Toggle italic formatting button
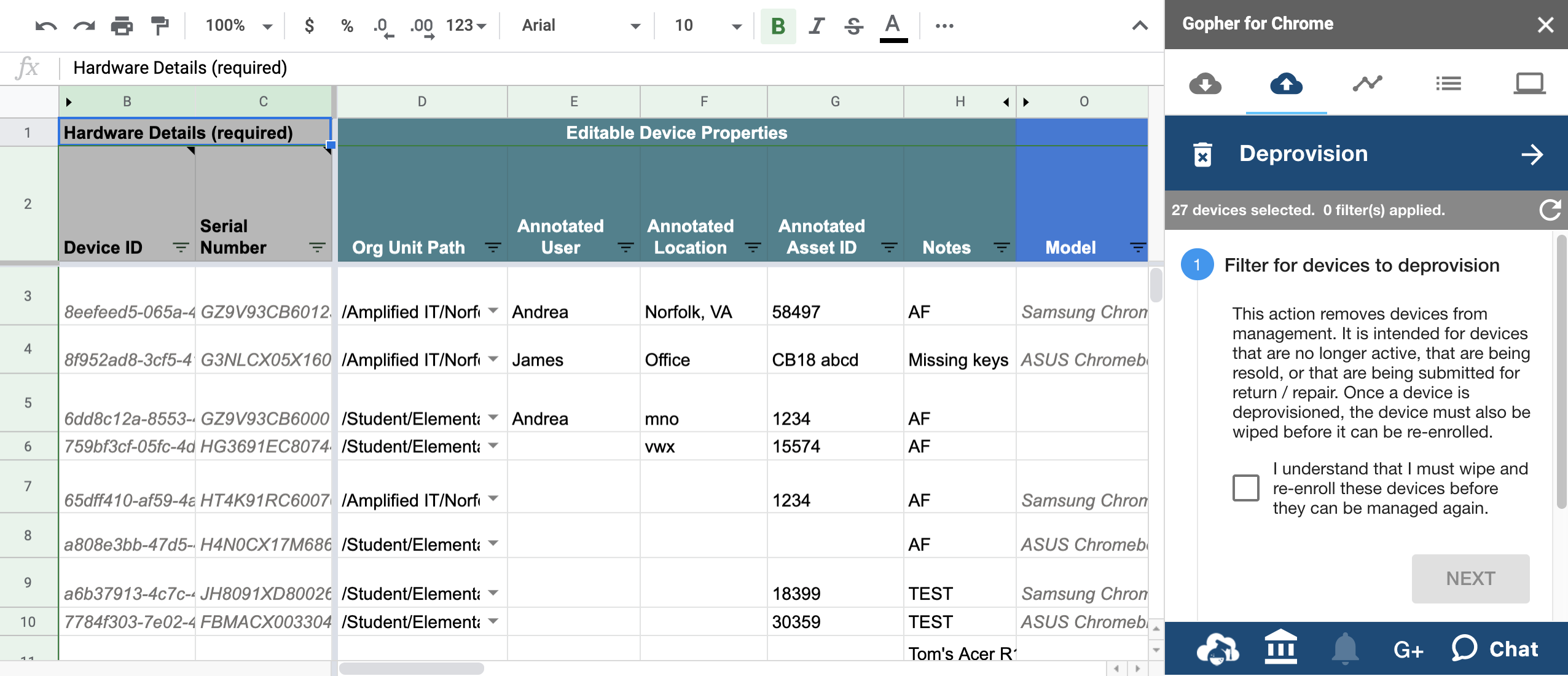Viewport: 1568px width, 676px height. point(816,26)
